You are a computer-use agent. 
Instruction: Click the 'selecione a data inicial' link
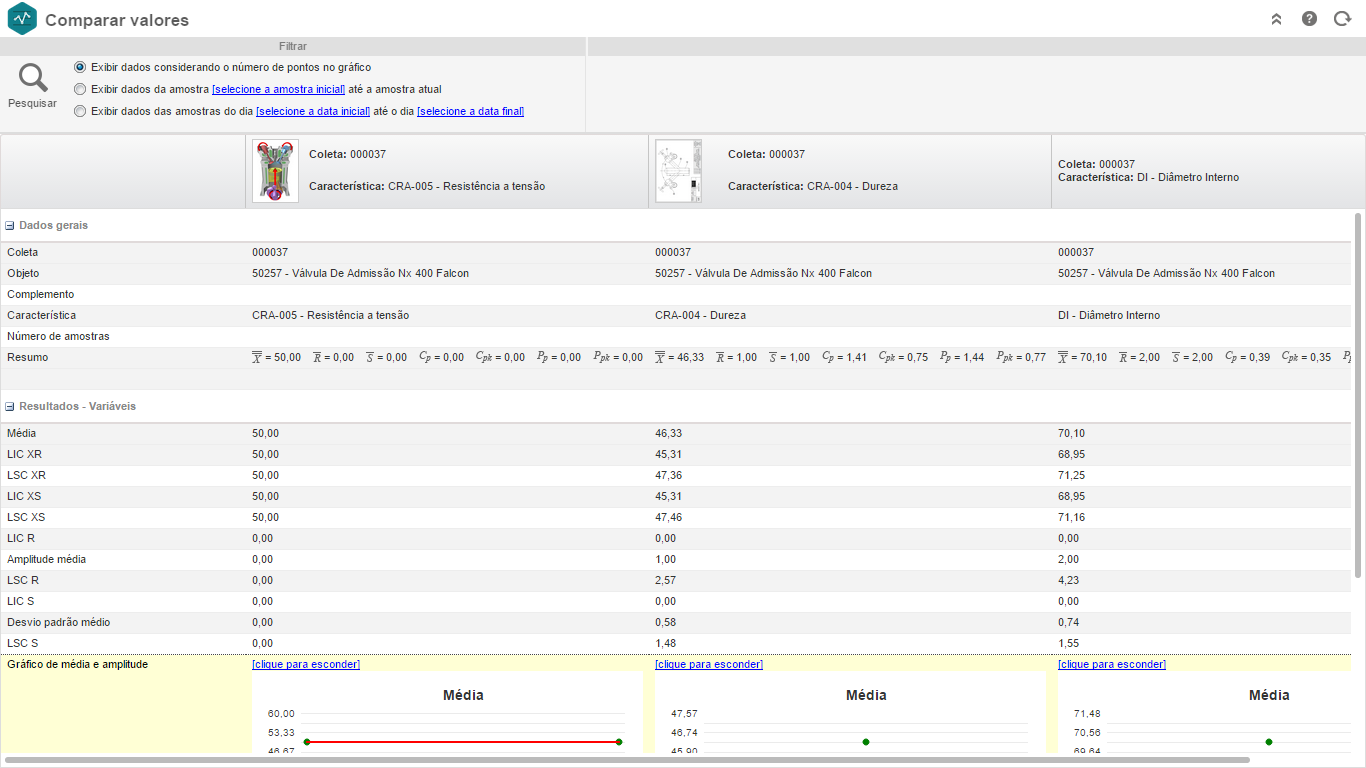click(313, 111)
